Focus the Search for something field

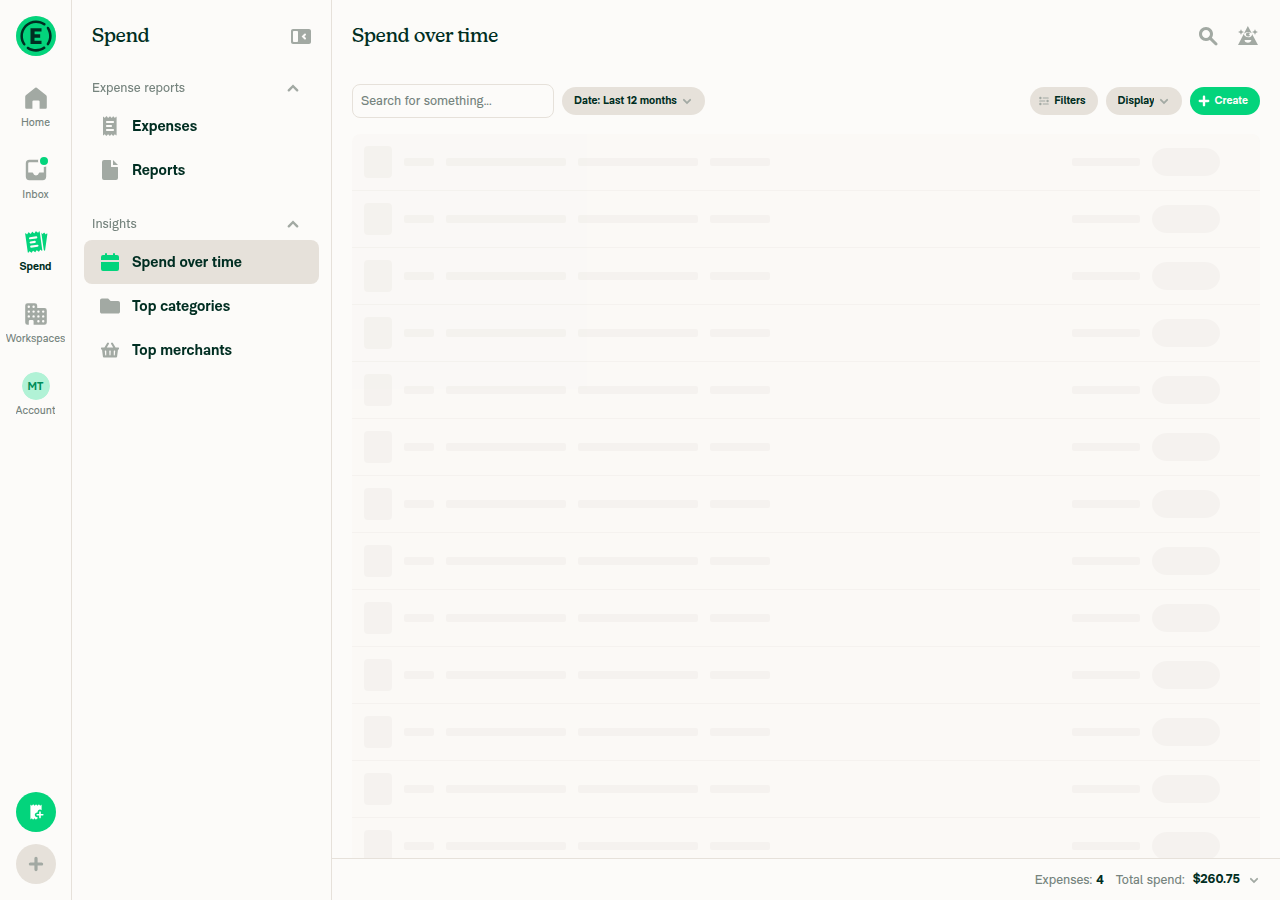pyautogui.click(x=453, y=101)
